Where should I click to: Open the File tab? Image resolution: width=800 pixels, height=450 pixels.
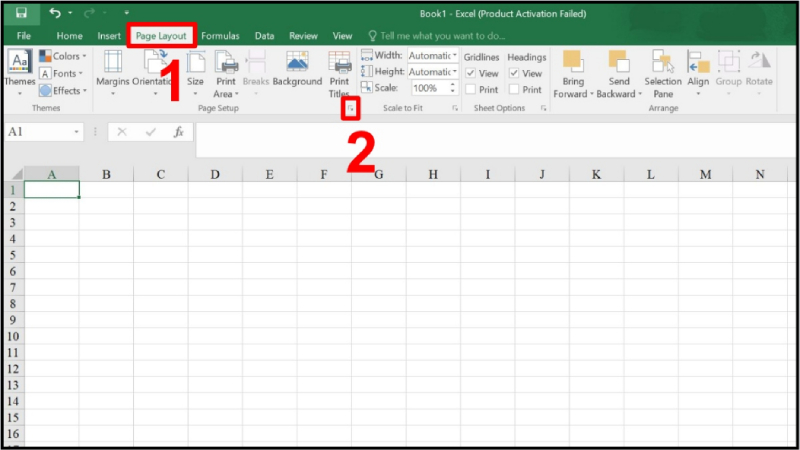point(23,36)
